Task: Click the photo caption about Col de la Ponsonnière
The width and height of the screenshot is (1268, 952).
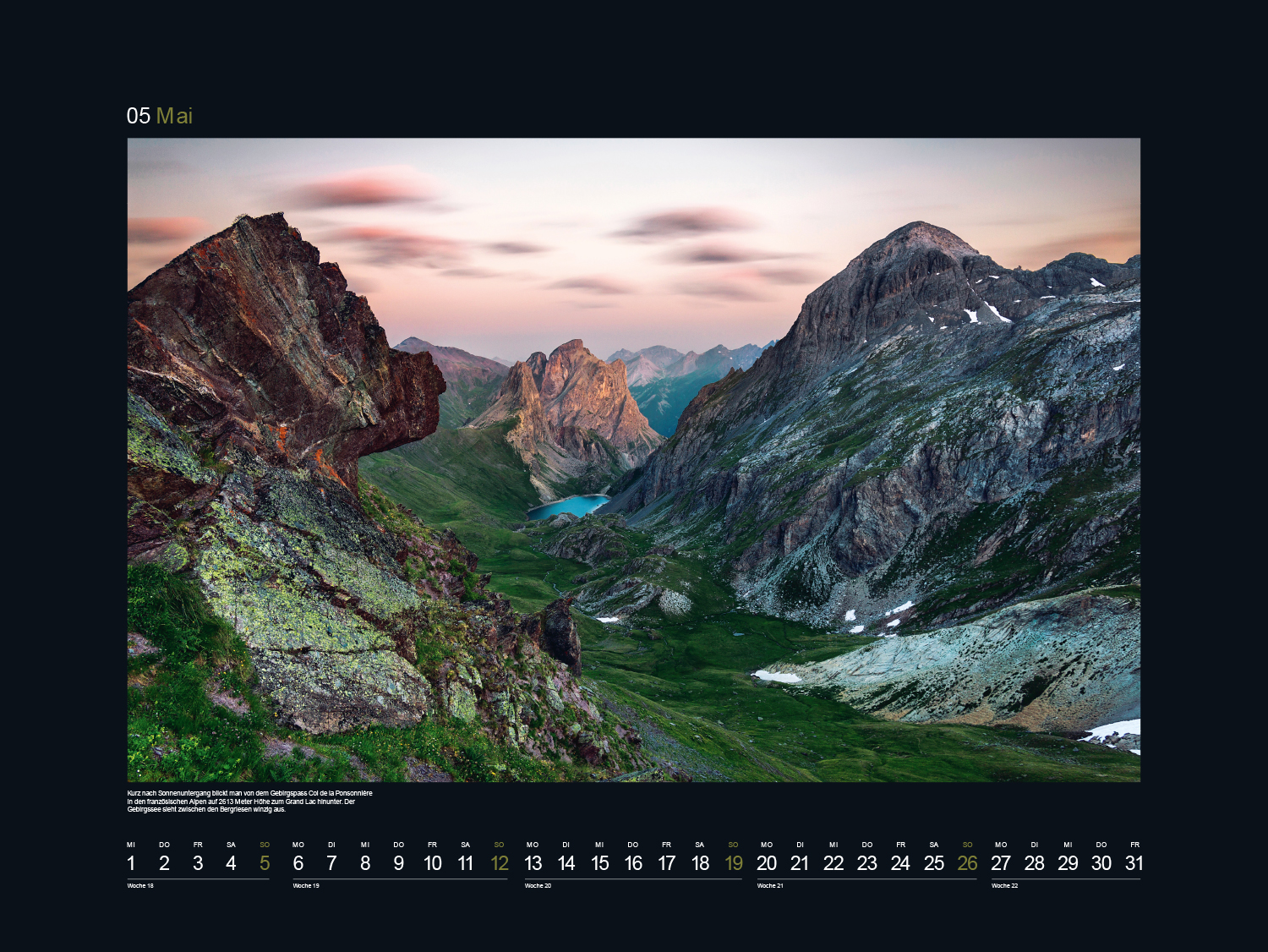Action: pyautogui.click(x=249, y=802)
